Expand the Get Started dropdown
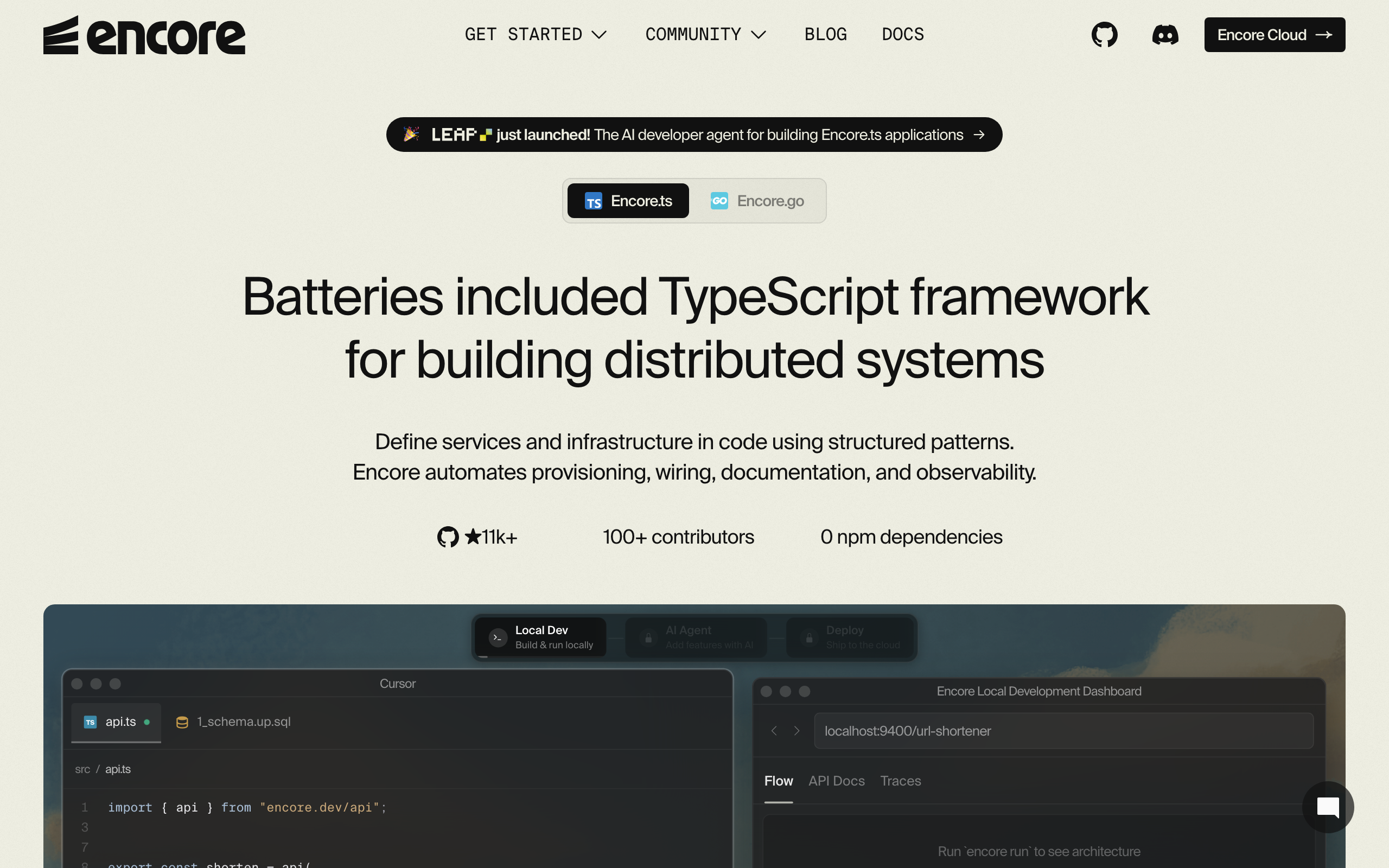1389x868 pixels. tap(535, 34)
